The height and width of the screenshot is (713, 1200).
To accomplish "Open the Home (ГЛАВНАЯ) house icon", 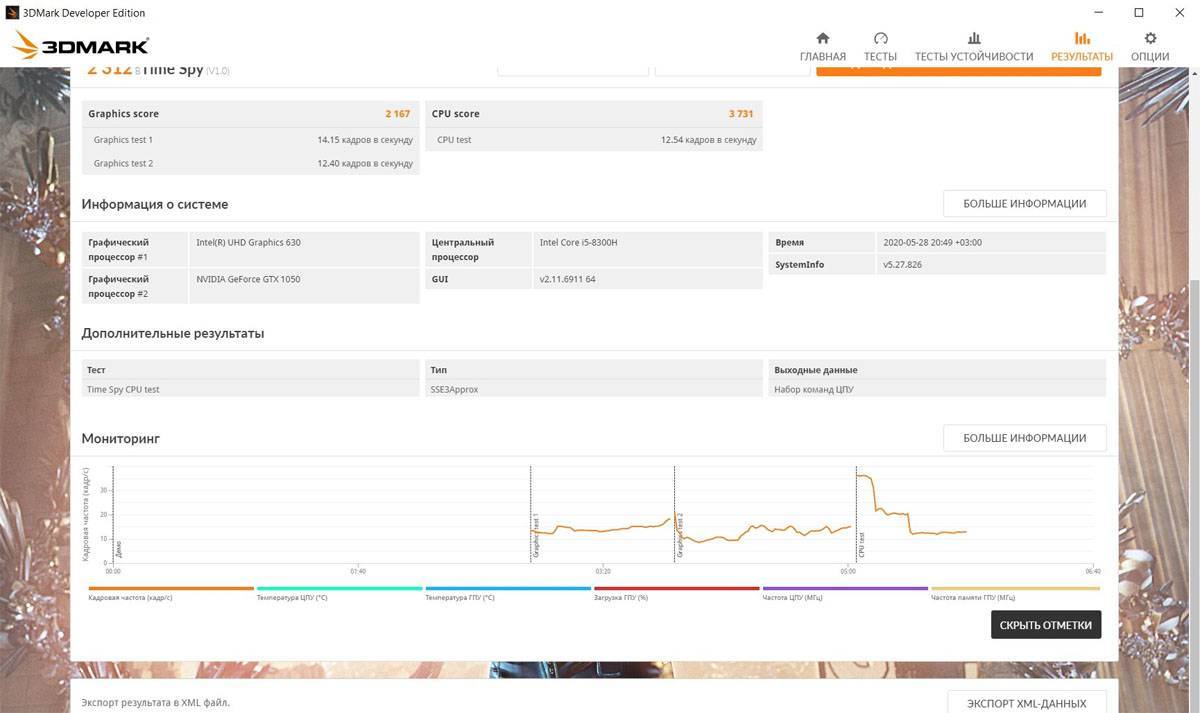I will pos(822,39).
